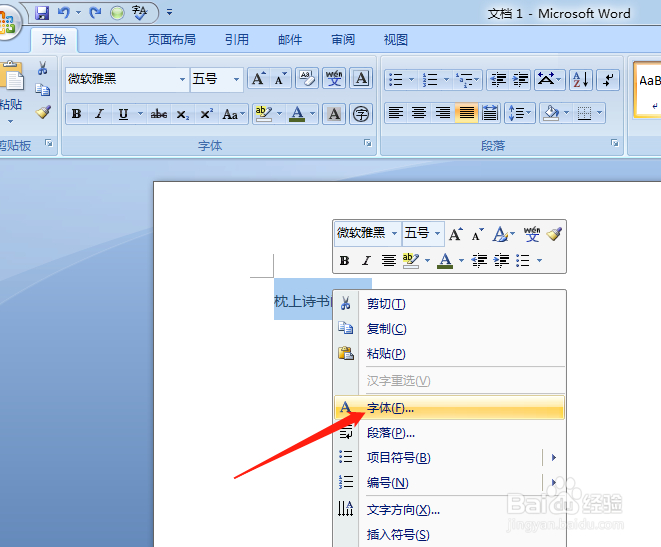Open the 视图 ribbon tab
The height and width of the screenshot is (547, 661).
click(x=395, y=40)
